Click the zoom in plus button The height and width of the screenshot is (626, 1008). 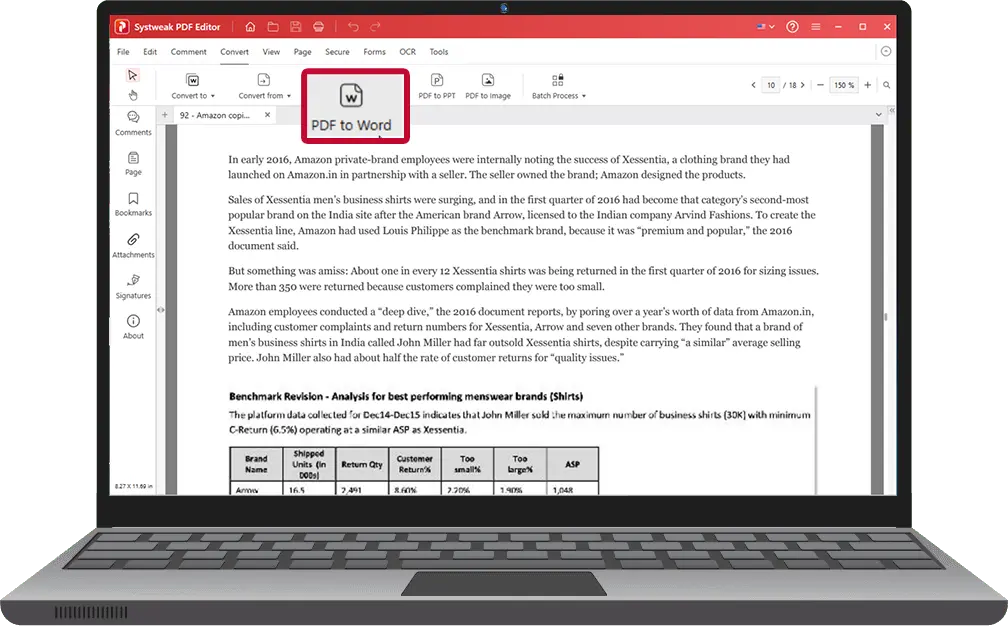(867, 86)
